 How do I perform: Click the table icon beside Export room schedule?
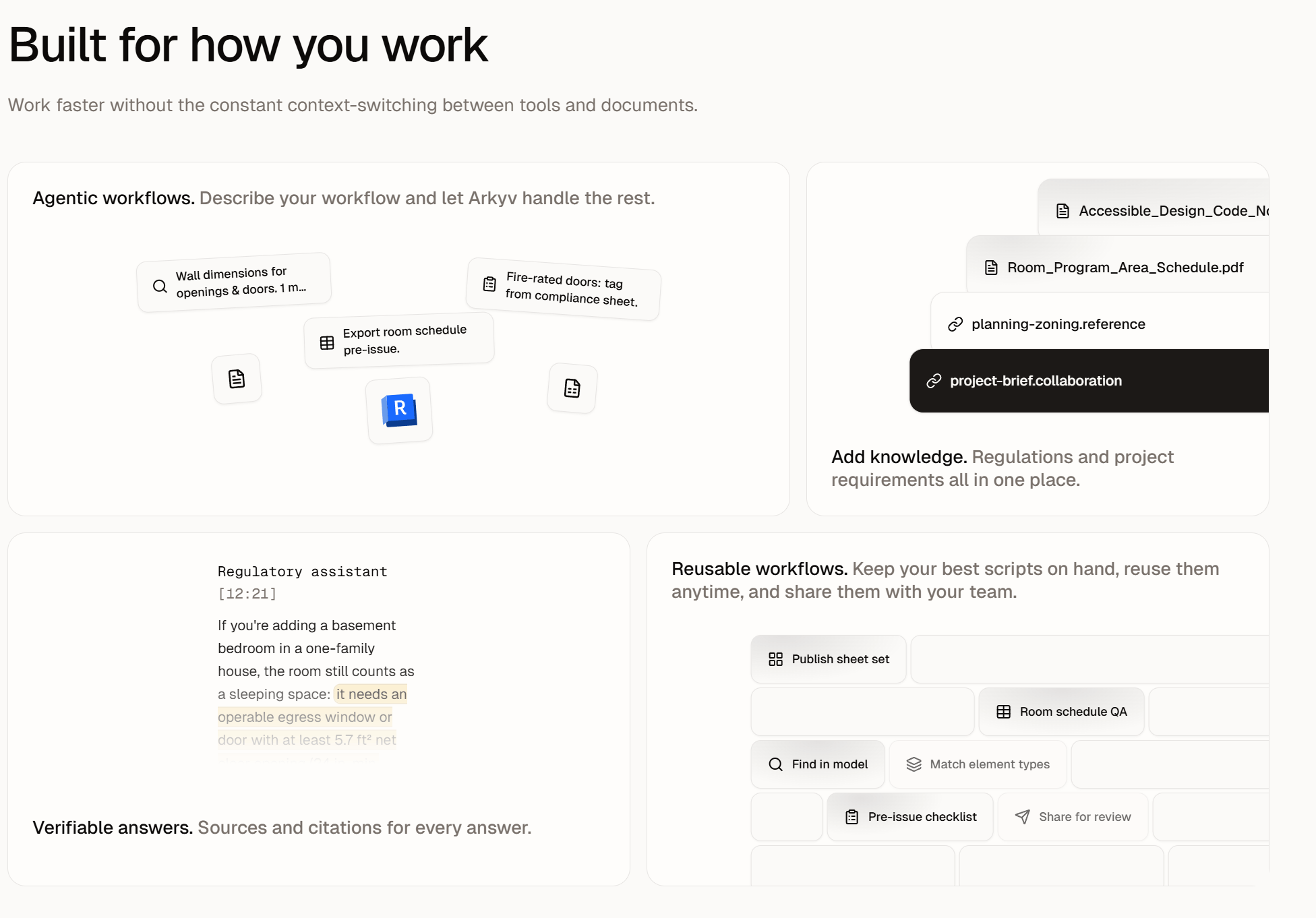(327, 343)
